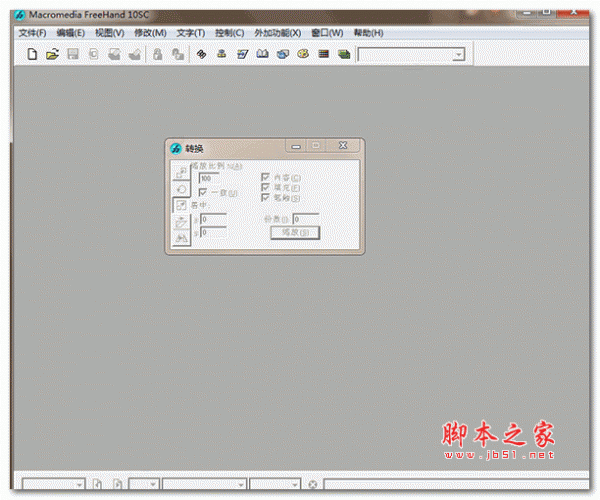Open the 帮助(H) menu

368,33
